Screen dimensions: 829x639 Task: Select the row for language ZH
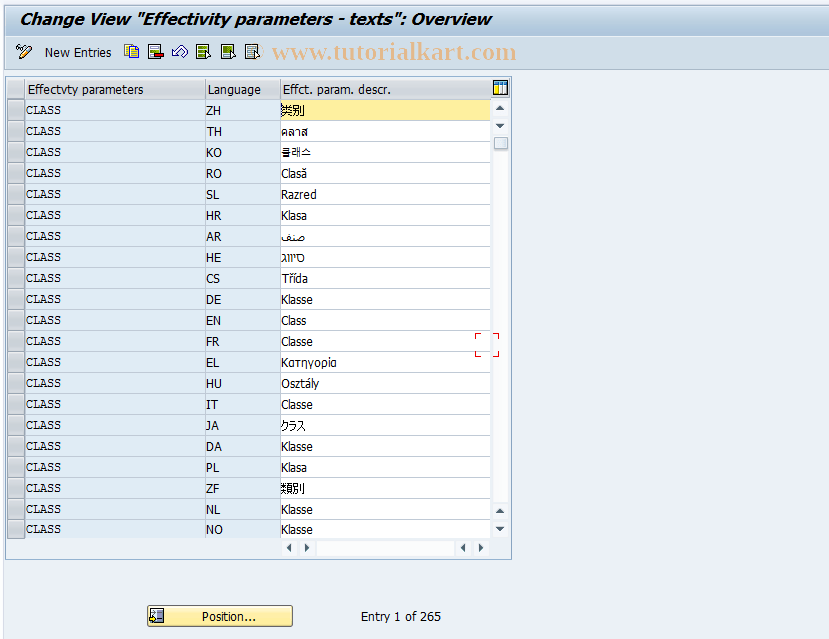pos(15,110)
